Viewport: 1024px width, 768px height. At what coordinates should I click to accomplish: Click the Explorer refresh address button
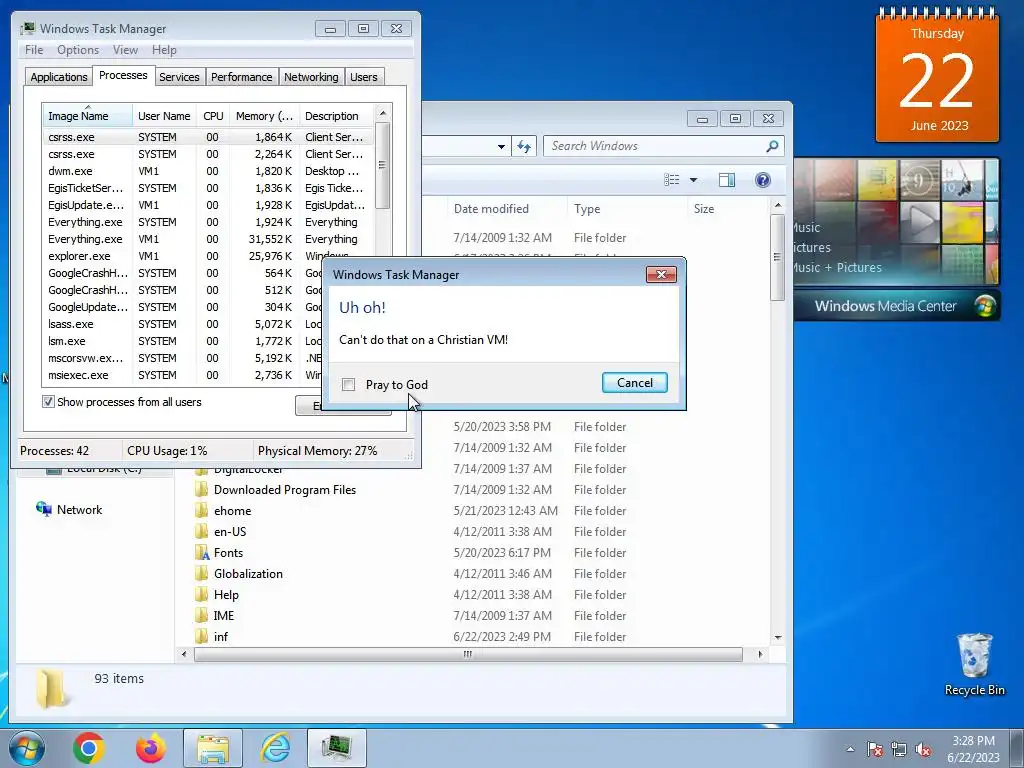coord(524,146)
